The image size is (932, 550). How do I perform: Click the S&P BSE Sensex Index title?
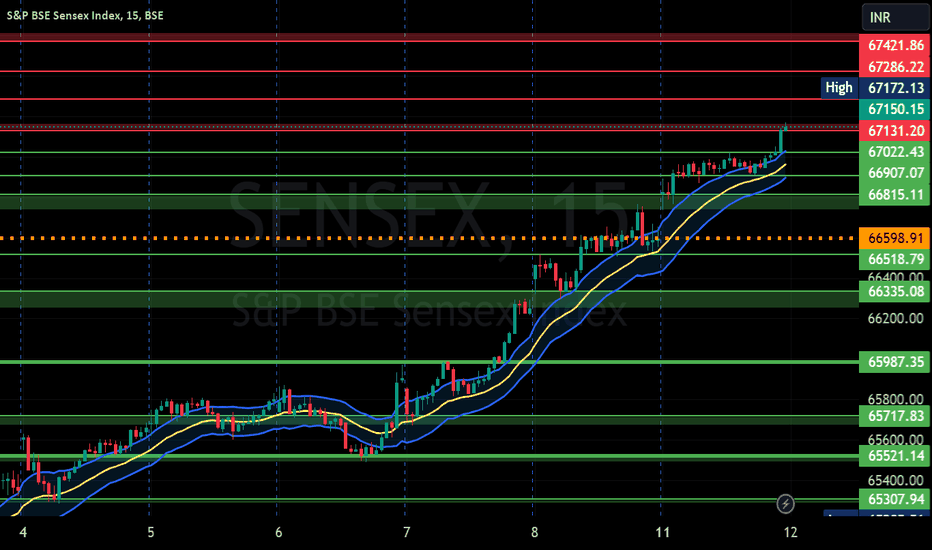point(85,15)
